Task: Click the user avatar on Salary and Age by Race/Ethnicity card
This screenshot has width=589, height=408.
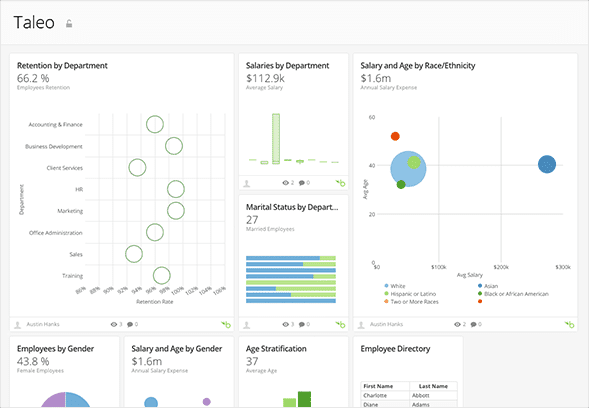Action: click(x=361, y=325)
